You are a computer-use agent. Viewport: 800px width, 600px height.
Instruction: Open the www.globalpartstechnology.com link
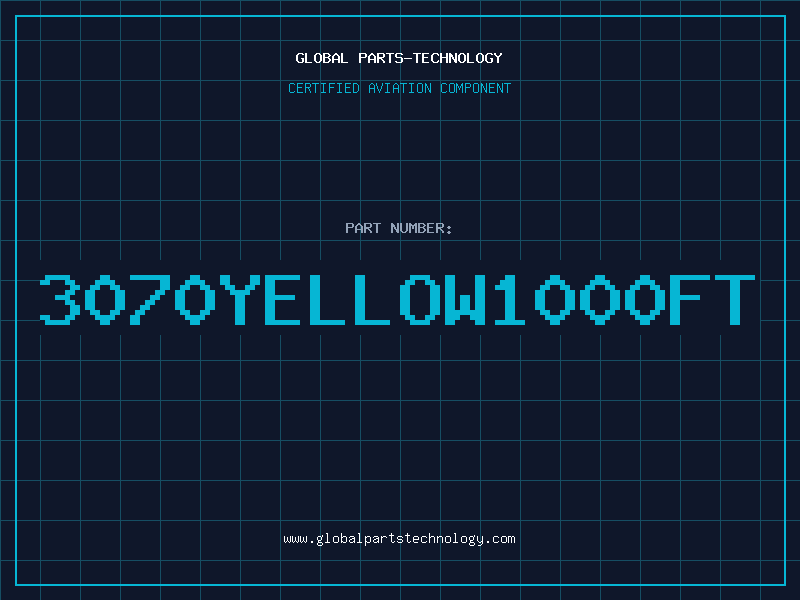coord(399,539)
